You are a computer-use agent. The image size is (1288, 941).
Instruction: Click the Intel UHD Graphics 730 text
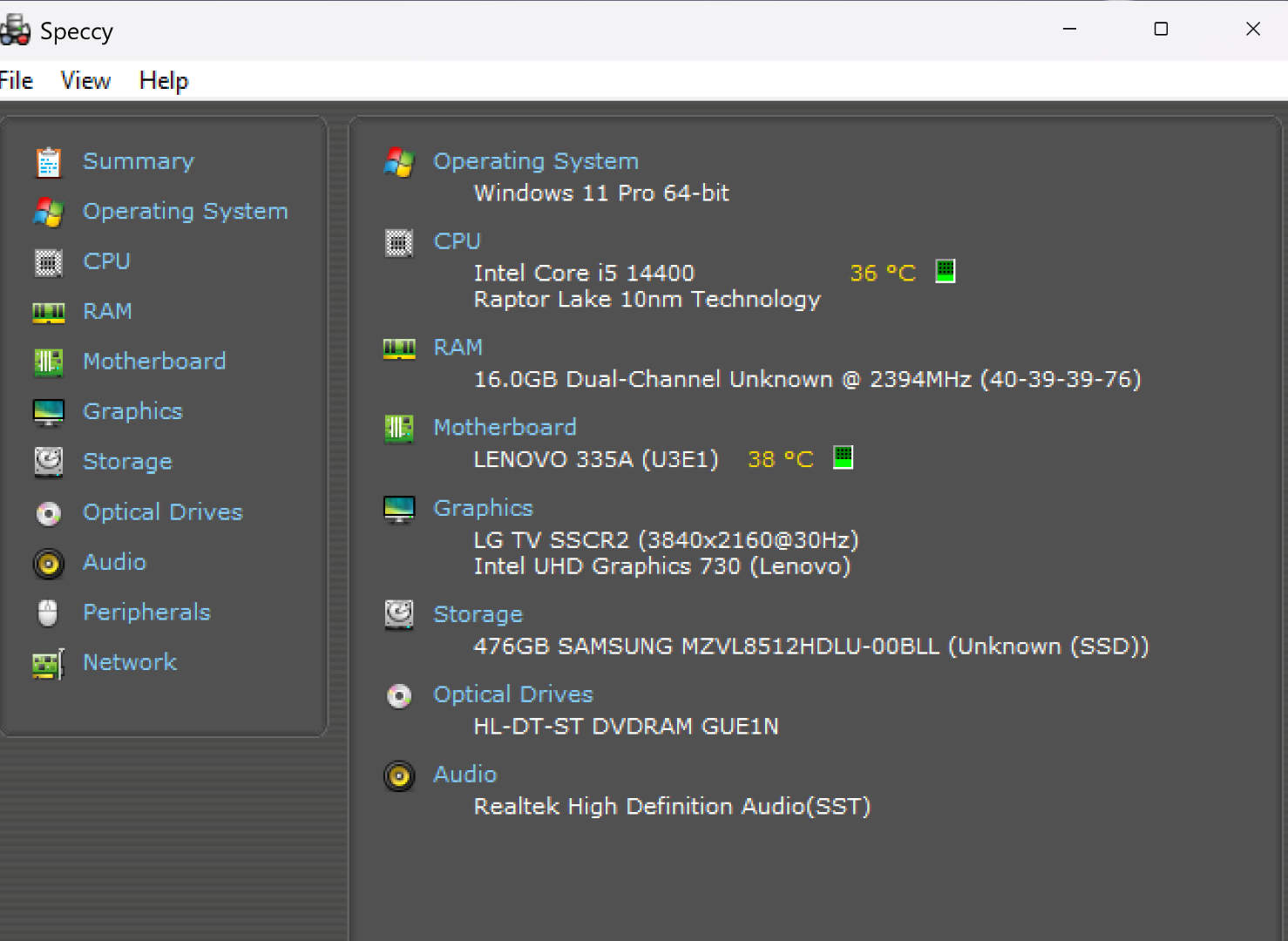662,567
